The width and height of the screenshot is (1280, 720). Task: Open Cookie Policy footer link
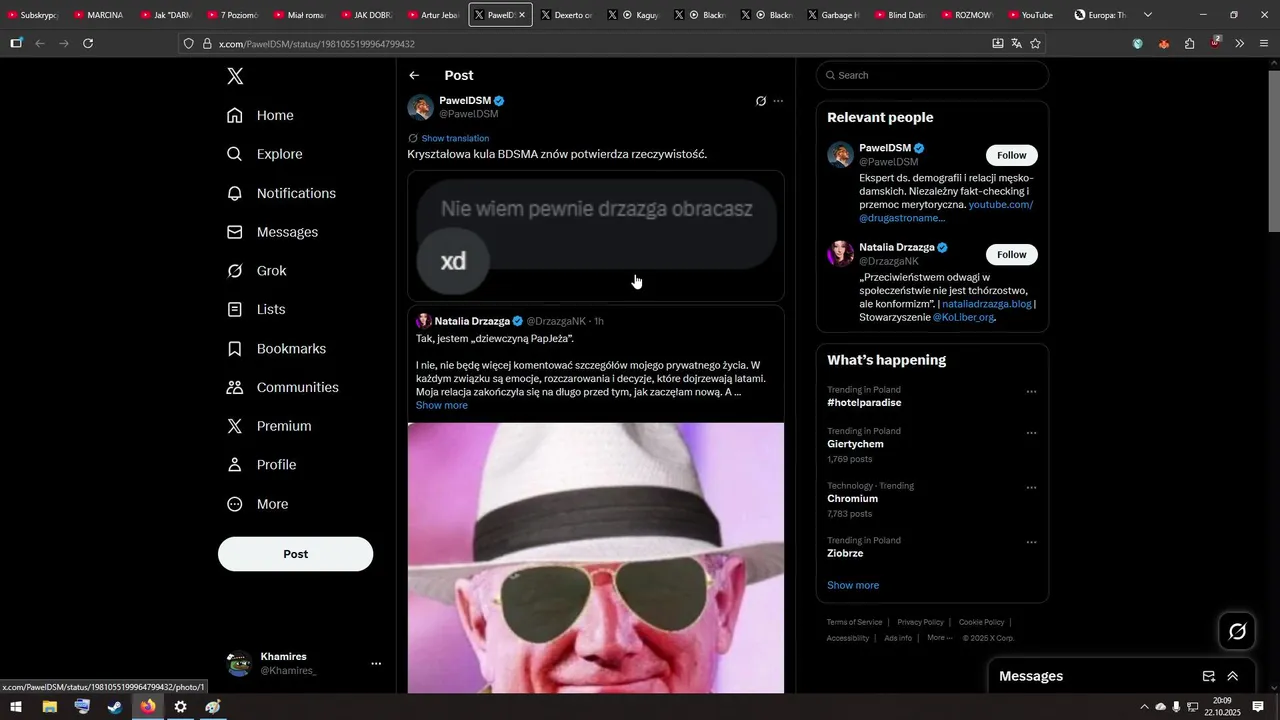[981, 622]
